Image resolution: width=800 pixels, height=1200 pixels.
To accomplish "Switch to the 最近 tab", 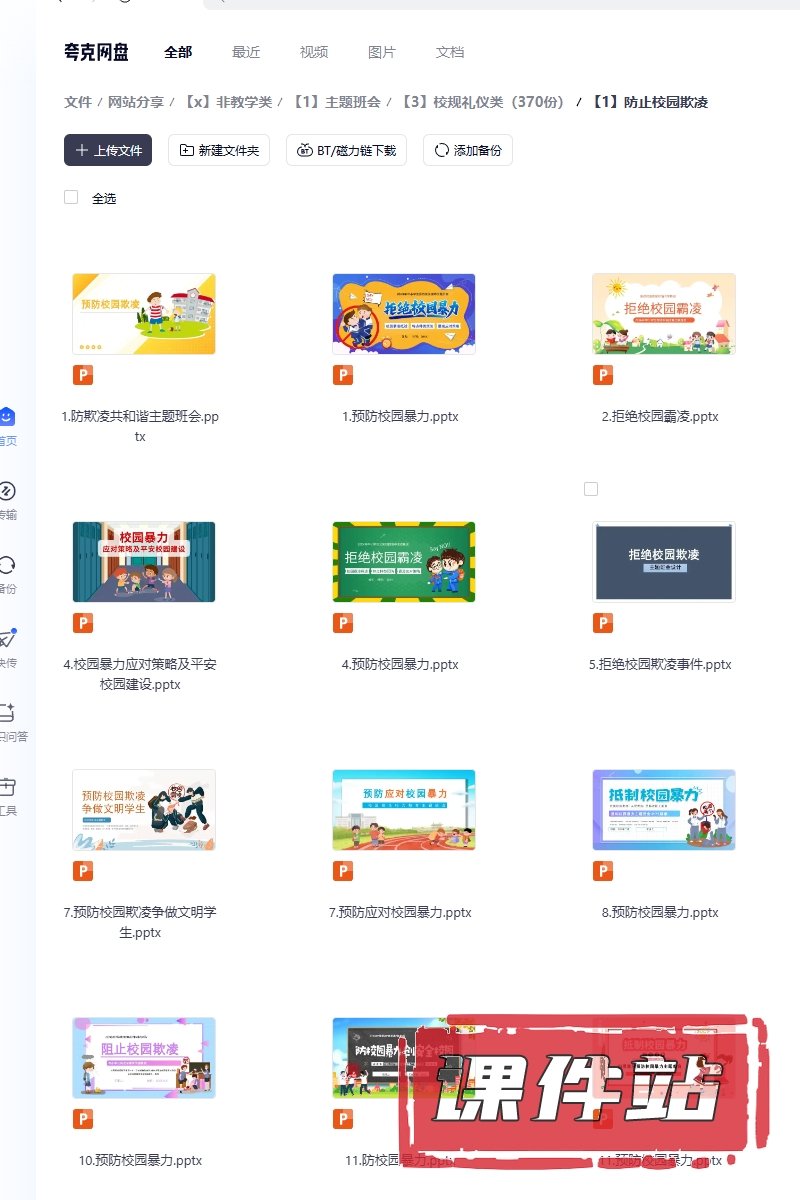I will (x=246, y=52).
